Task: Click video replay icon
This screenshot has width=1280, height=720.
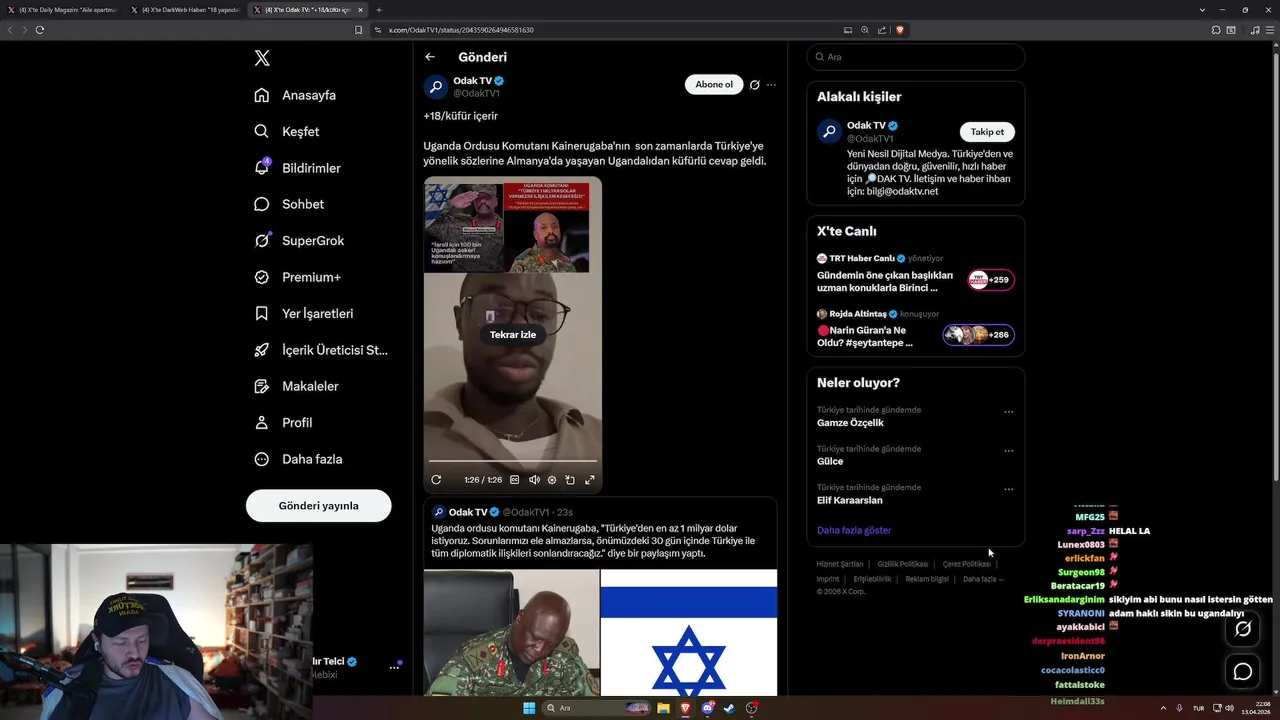Action: [x=436, y=480]
